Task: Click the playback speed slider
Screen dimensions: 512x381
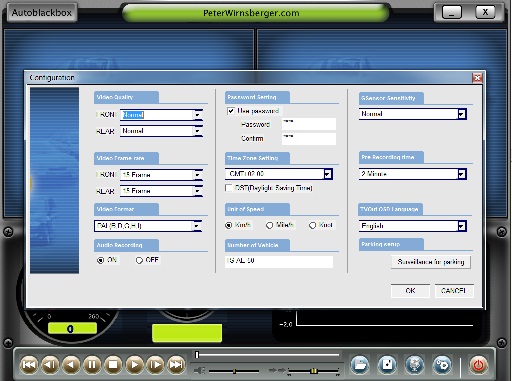Action: pos(313,371)
